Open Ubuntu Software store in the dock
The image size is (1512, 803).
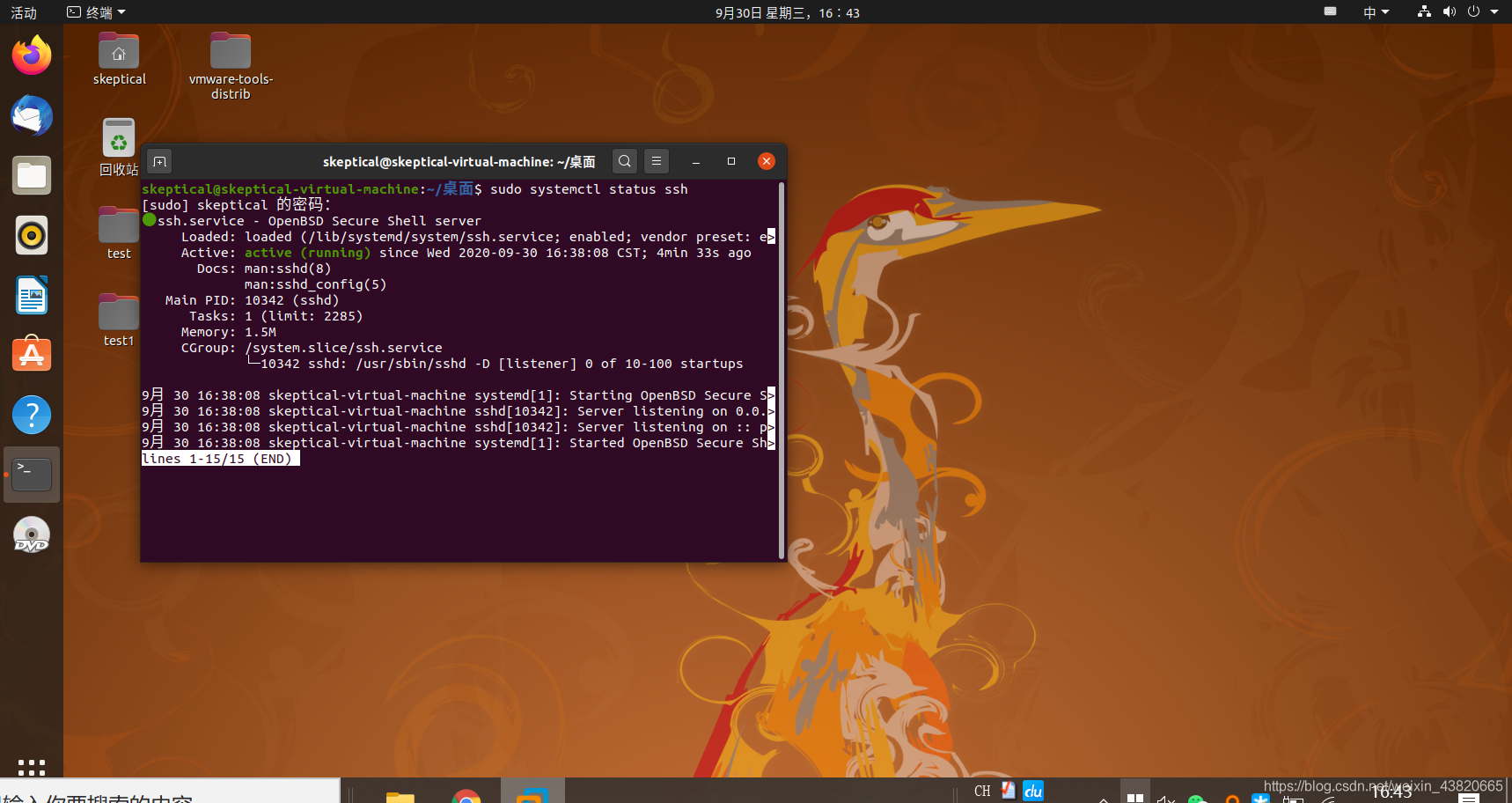[32, 355]
